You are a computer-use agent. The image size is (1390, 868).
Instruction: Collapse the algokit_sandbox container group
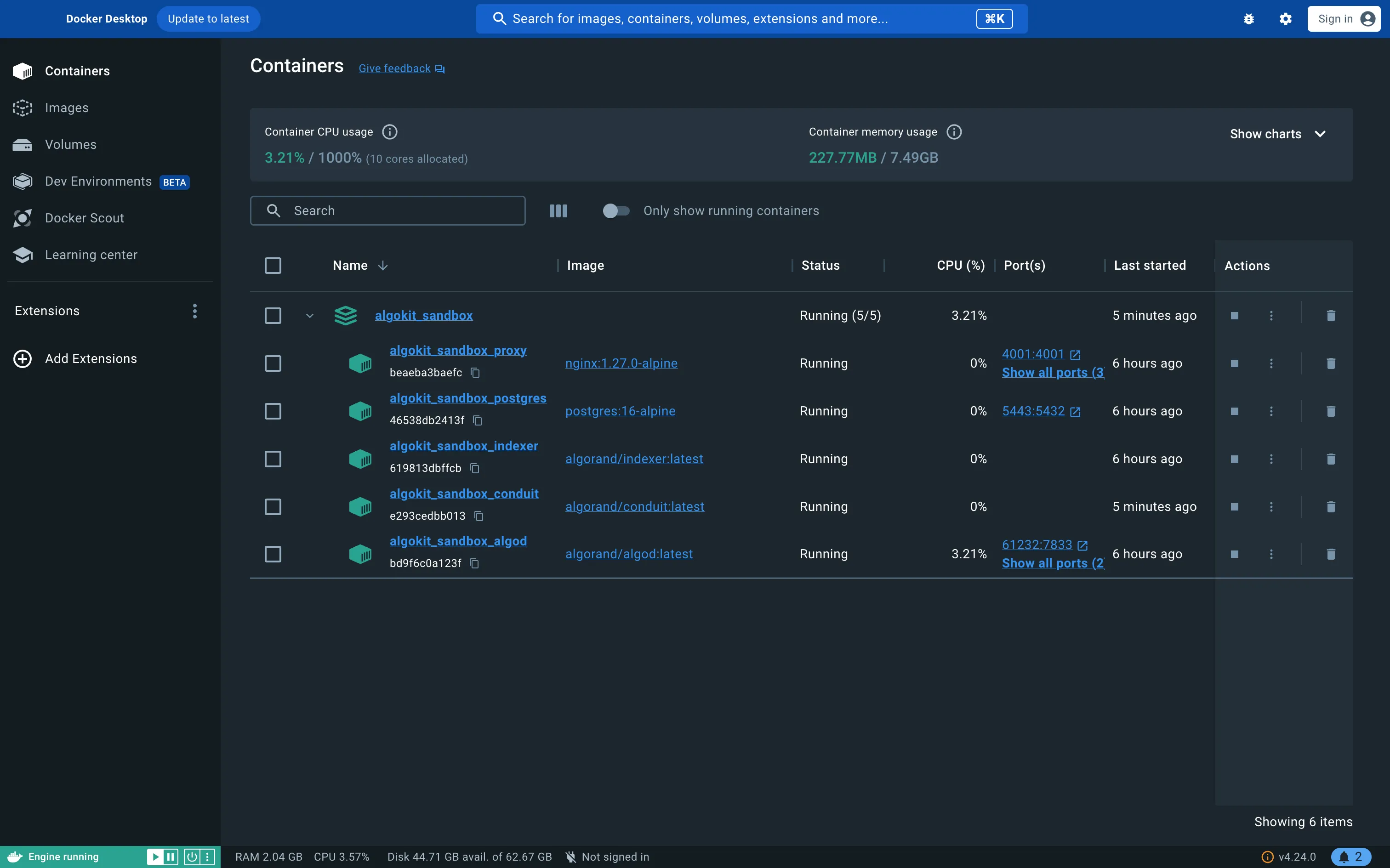309,315
